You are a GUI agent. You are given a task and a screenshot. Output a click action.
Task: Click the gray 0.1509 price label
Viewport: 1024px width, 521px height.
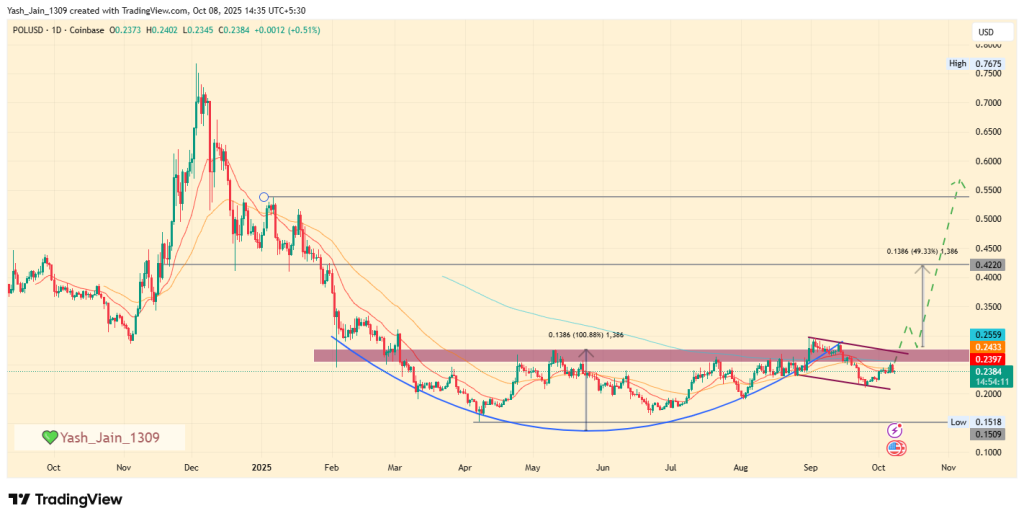pyautogui.click(x=988, y=434)
